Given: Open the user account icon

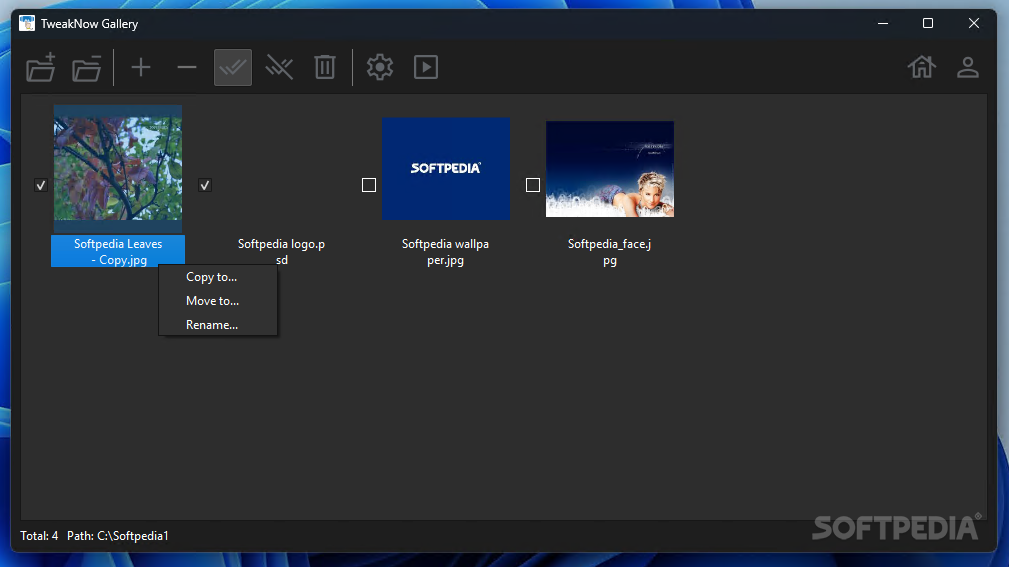Looking at the screenshot, I should point(968,68).
